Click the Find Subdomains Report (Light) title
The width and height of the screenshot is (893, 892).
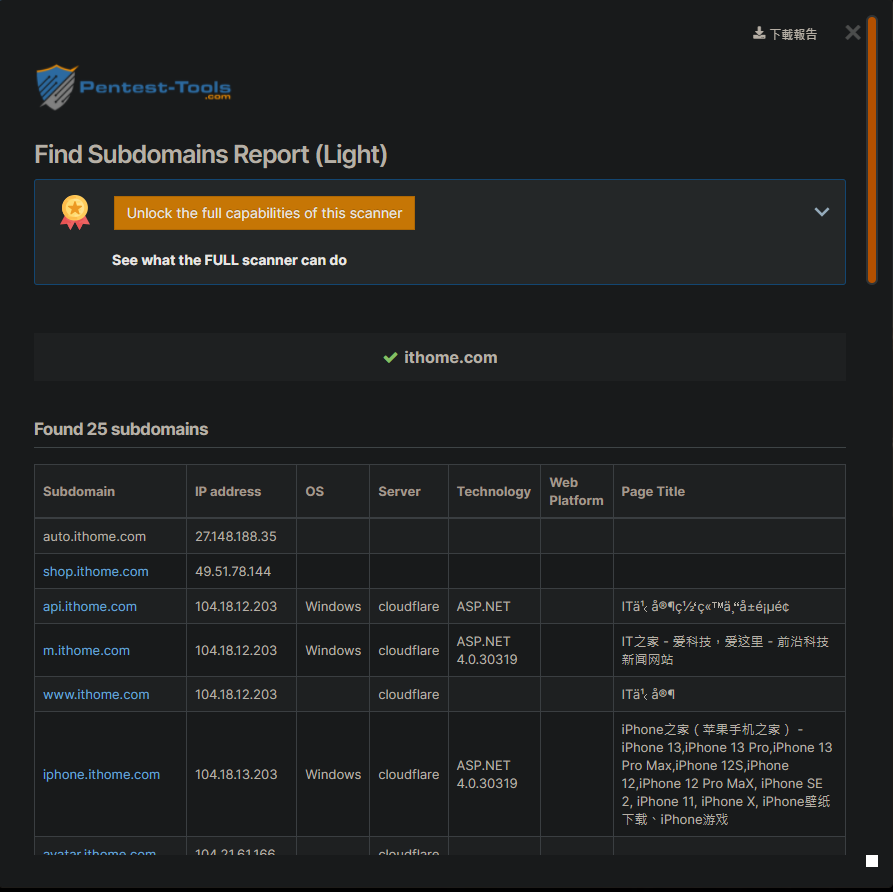pyautogui.click(x=211, y=155)
